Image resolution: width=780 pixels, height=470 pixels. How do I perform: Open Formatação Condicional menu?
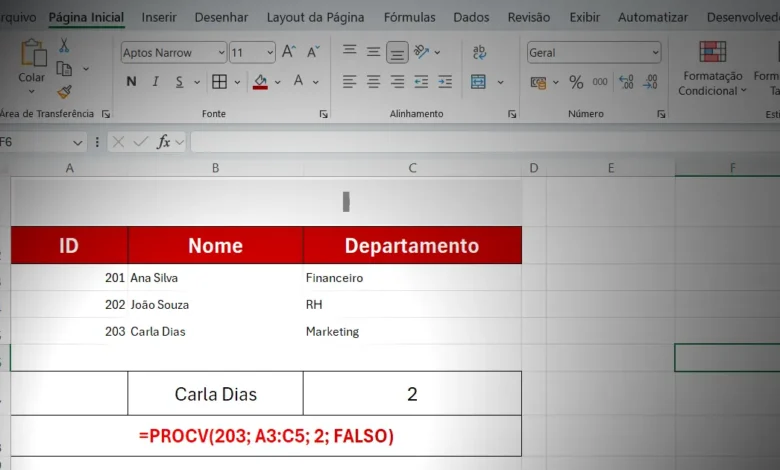(712, 70)
